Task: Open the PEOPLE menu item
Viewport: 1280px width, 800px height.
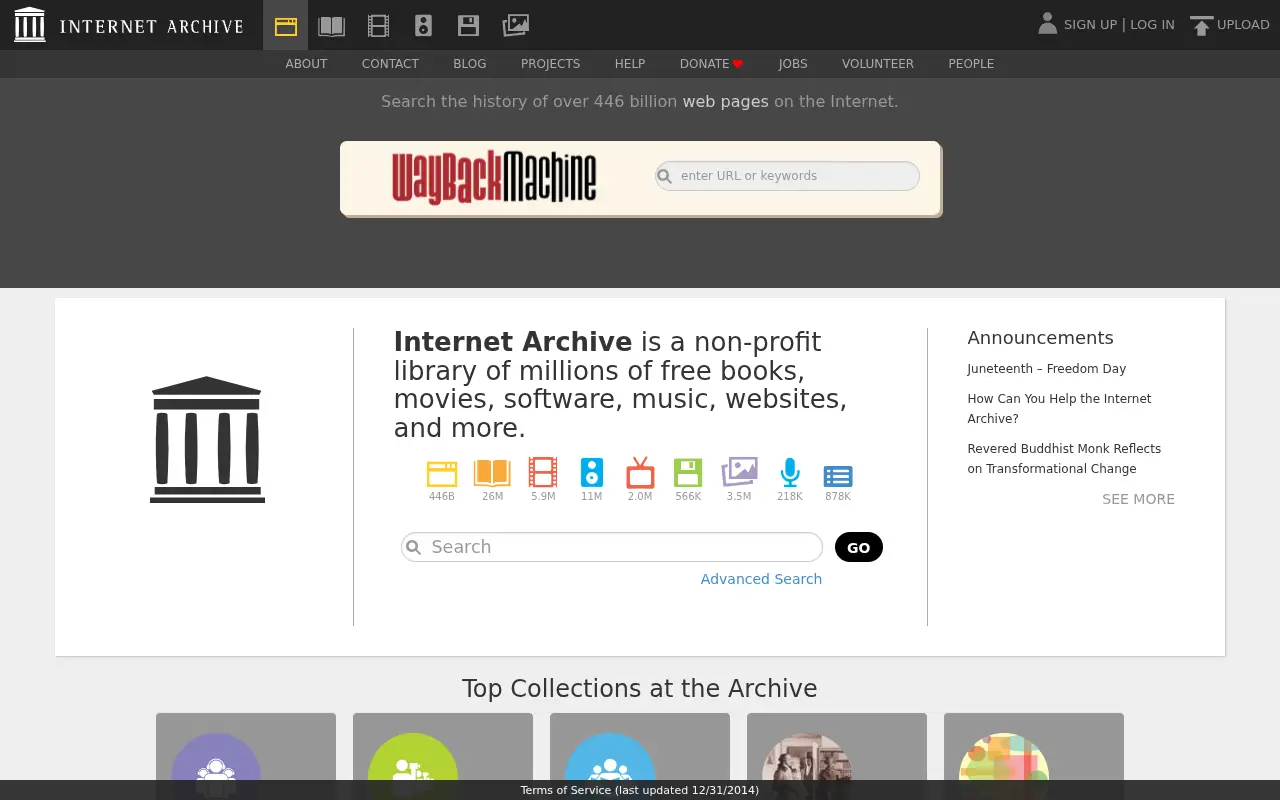Action: [x=971, y=64]
